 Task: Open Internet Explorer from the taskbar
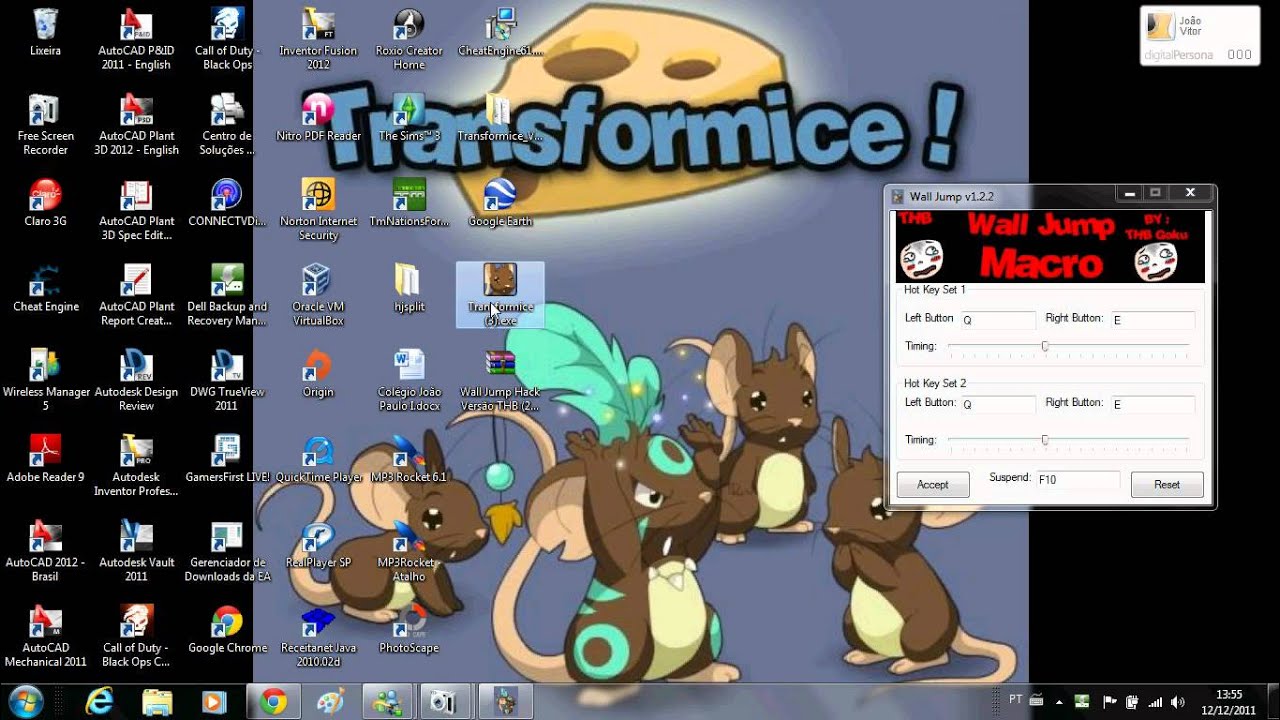[99, 702]
